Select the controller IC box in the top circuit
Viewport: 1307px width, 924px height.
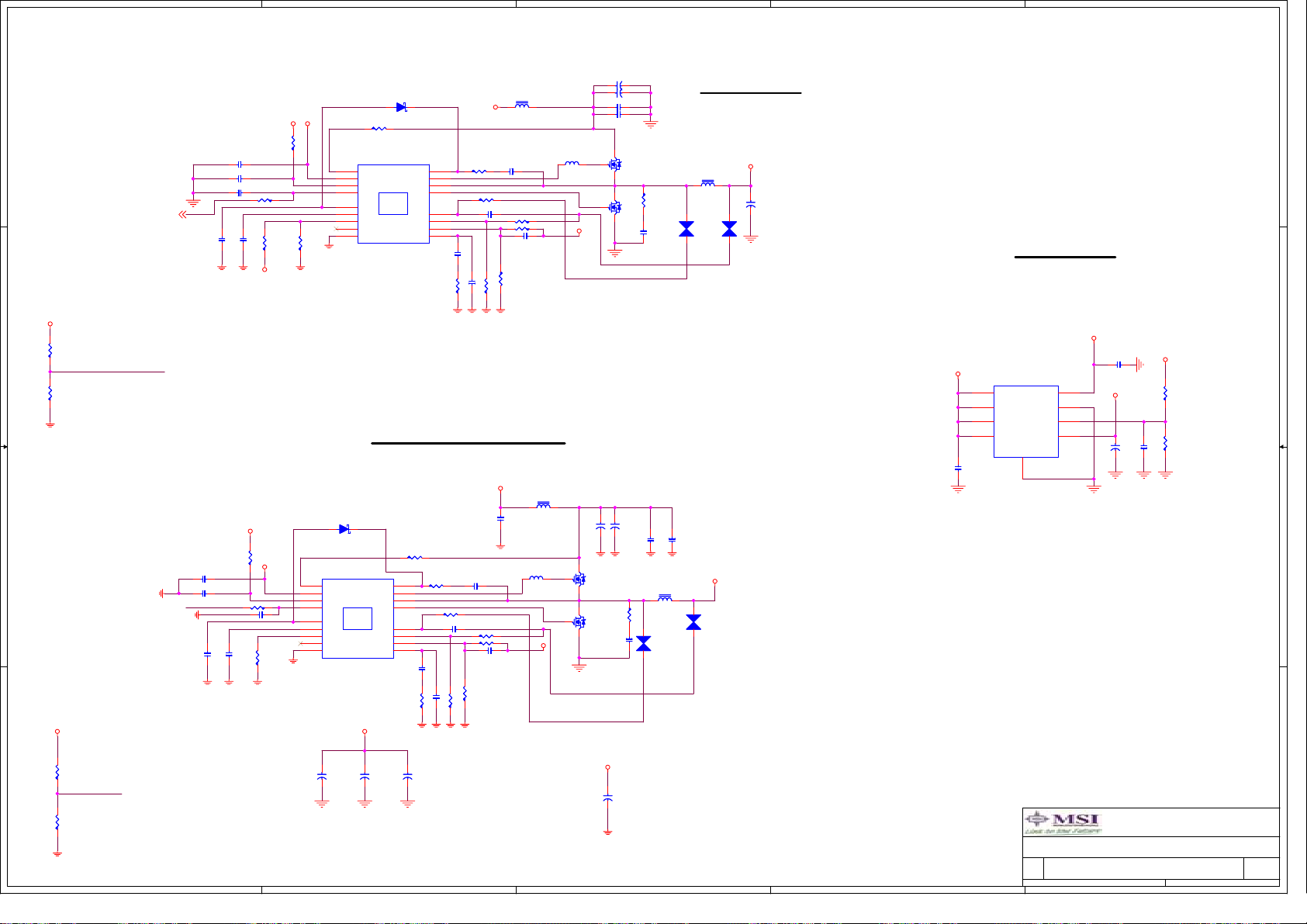(393, 204)
